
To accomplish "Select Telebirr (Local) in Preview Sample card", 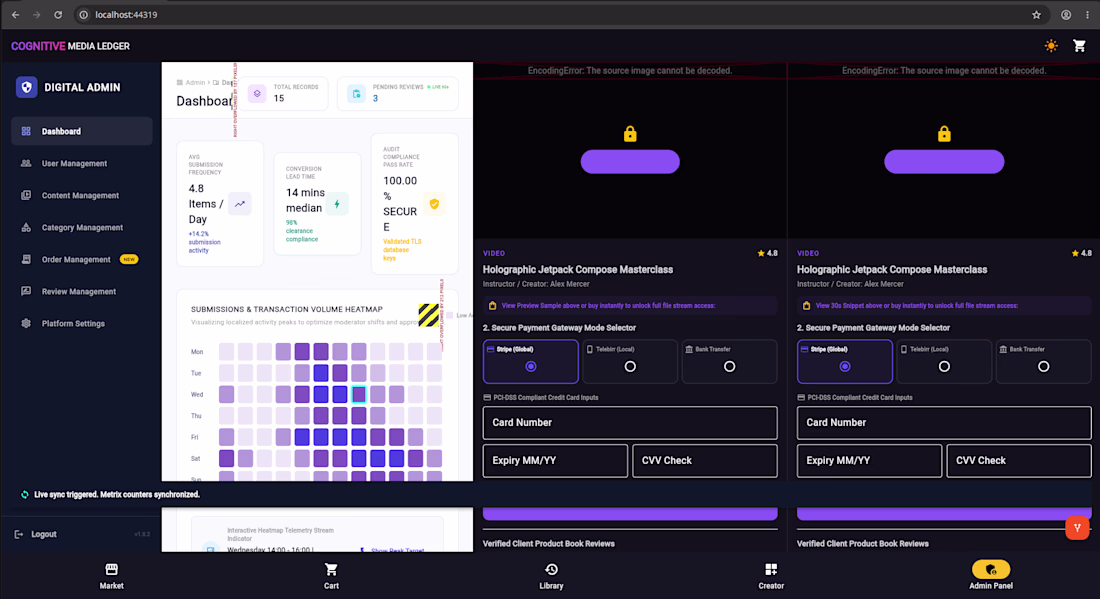I will pos(630,361).
